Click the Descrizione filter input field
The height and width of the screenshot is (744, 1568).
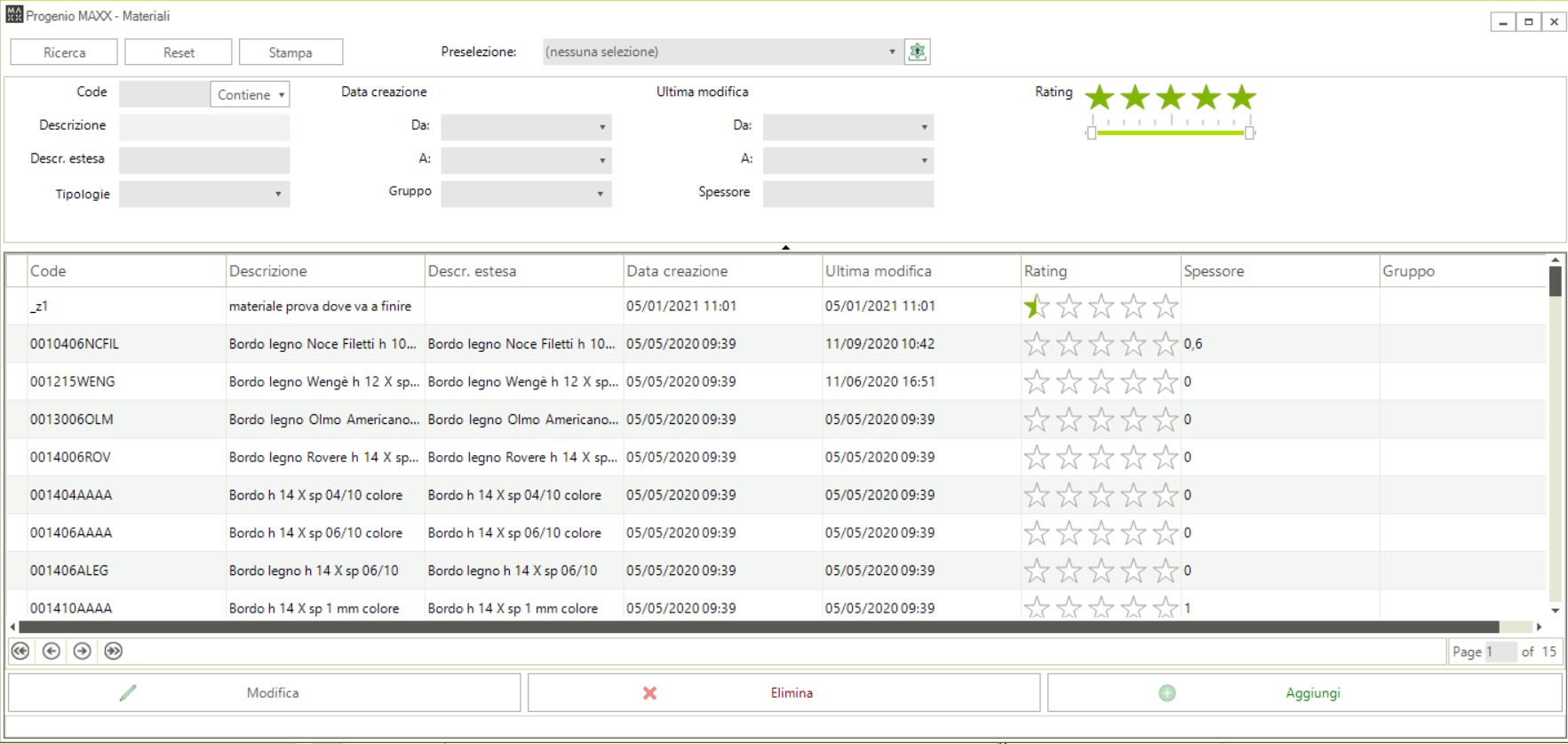point(204,126)
